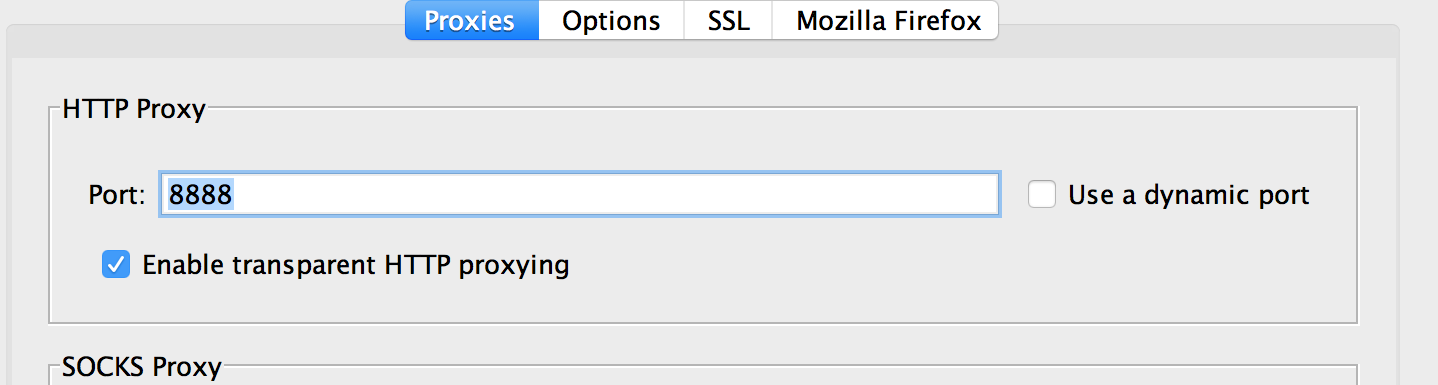
Task: Click the 'Port:' label
Action: 117,195
